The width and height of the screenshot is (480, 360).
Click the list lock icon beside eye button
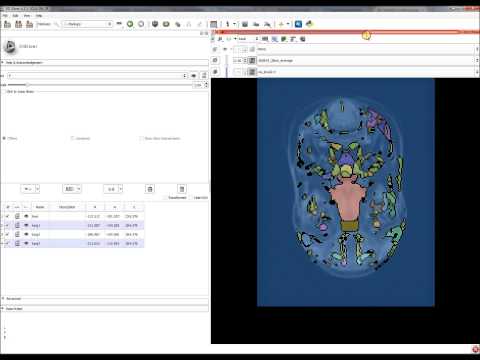[x=204, y=76]
